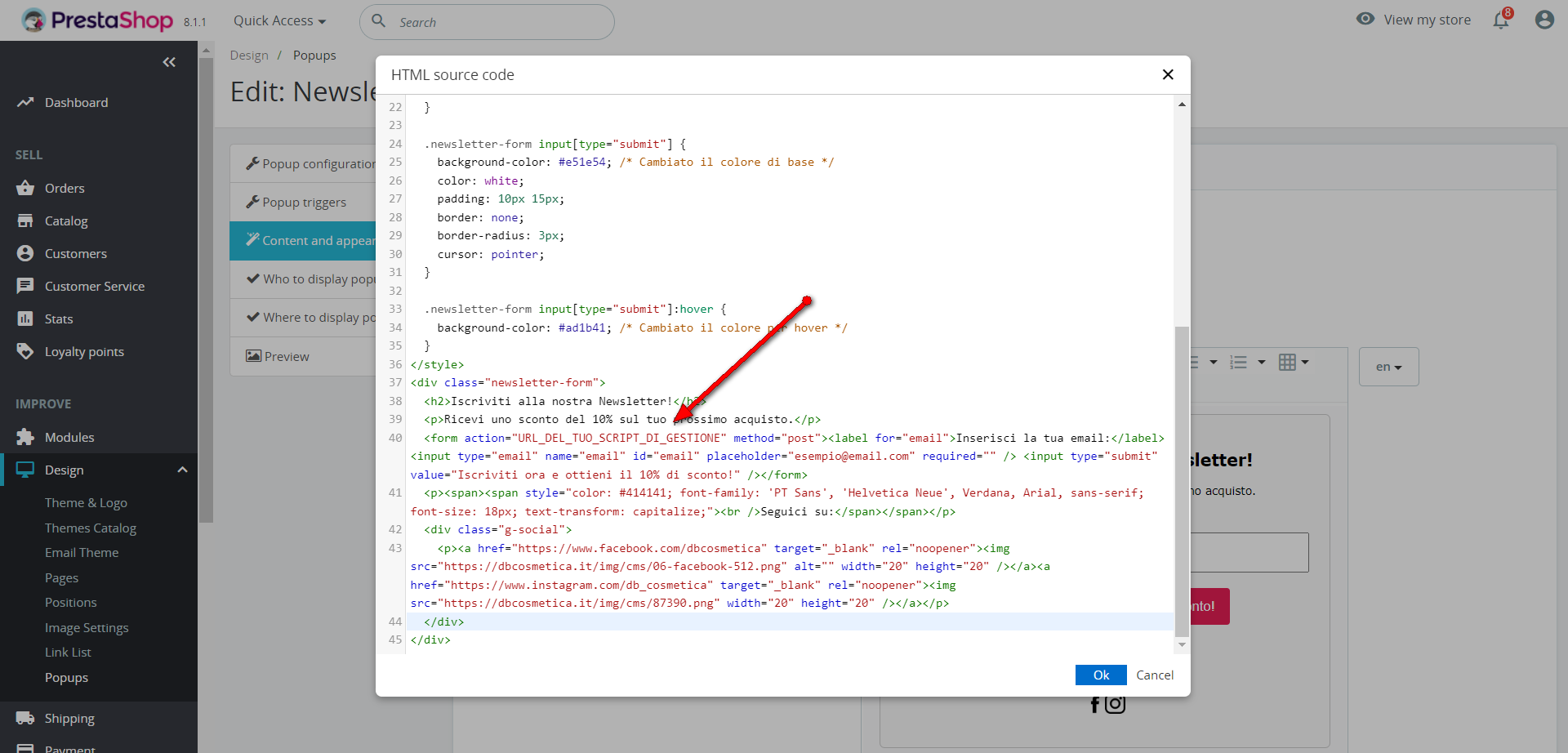Open the Quick Access dropdown
Viewport: 1568px width, 753px height.
pos(279,21)
